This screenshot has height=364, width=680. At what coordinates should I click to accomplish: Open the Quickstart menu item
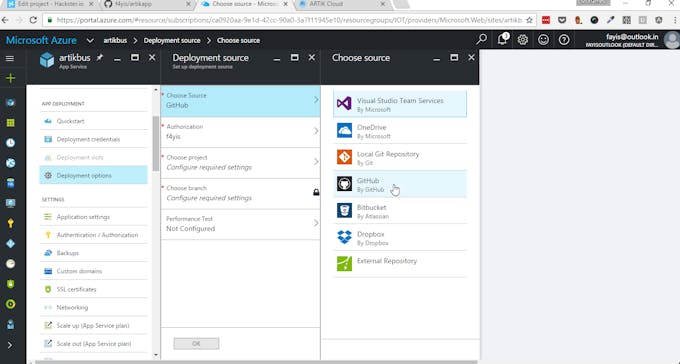(93, 121)
